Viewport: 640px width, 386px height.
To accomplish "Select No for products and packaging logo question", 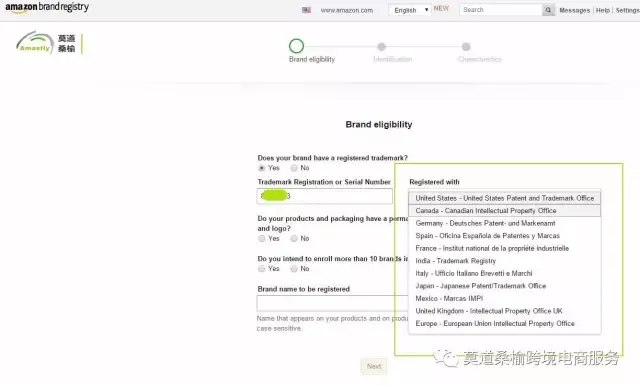I will pyautogui.click(x=294, y=239).
